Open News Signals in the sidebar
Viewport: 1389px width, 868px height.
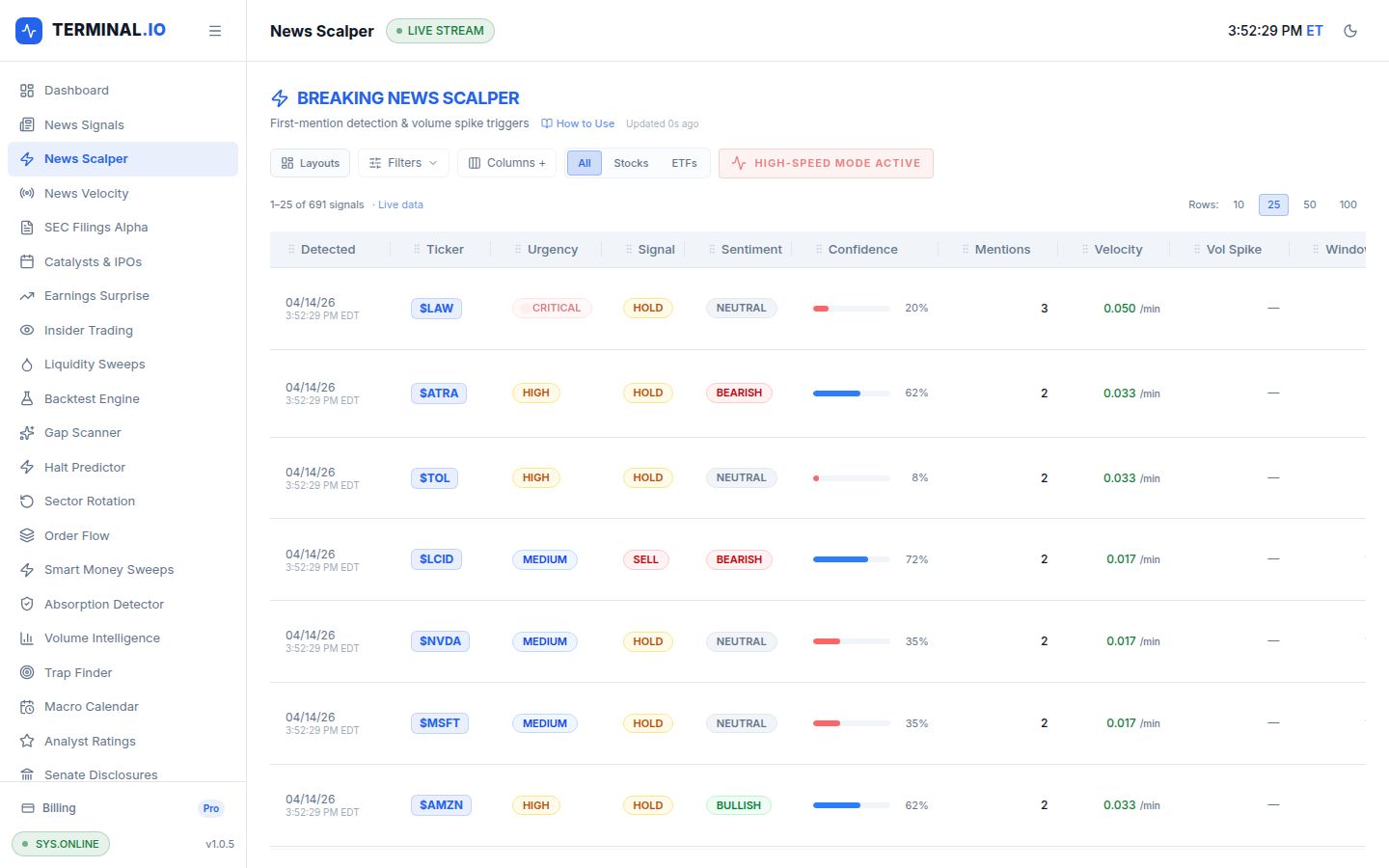point(123,124)
